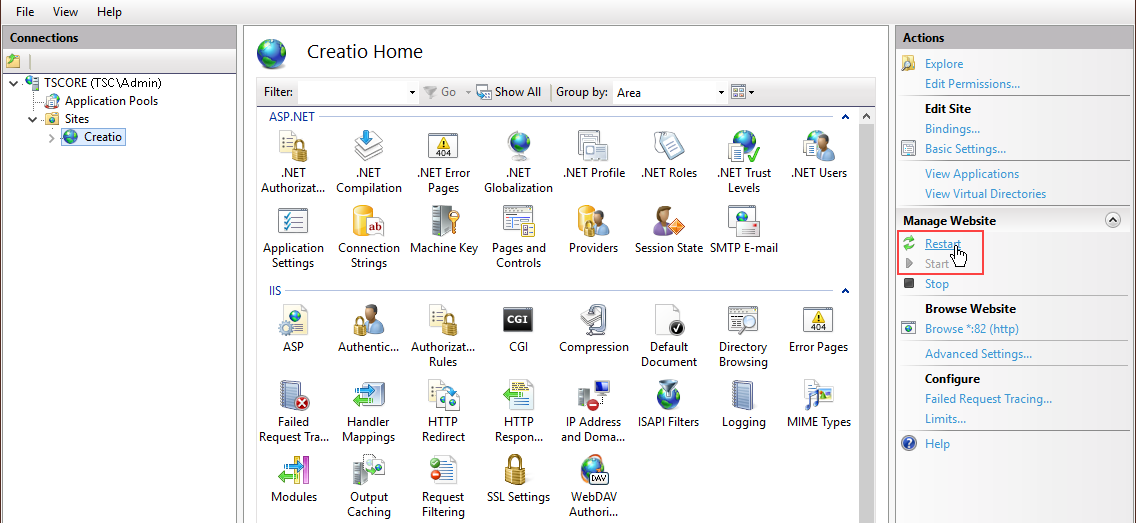Open the Help menu
The image size is (1136, 523).
coord(109,12)
